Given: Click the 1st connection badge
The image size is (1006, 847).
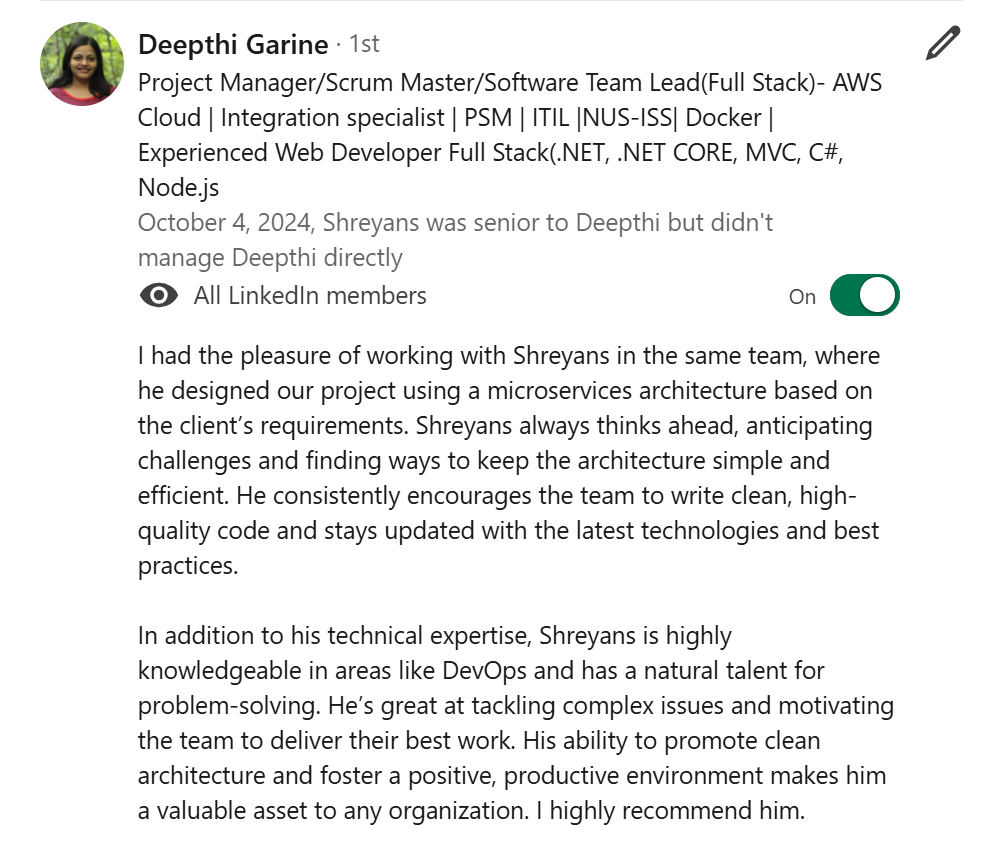Looking at the screenshot, I should [362, 43].
